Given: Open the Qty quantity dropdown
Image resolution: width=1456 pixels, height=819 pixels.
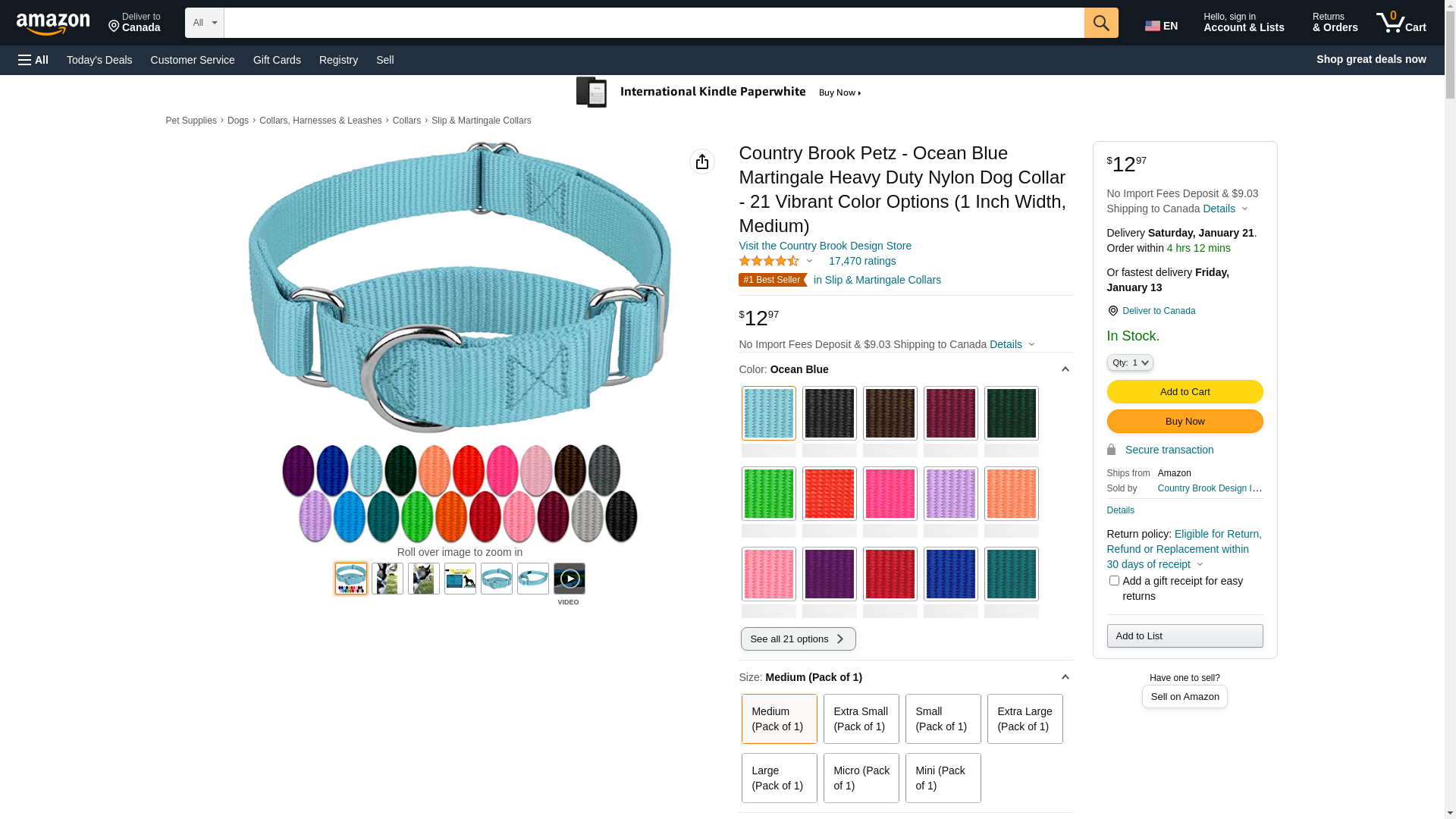Looking at the screenshot, I should [x=1130, y=363].
